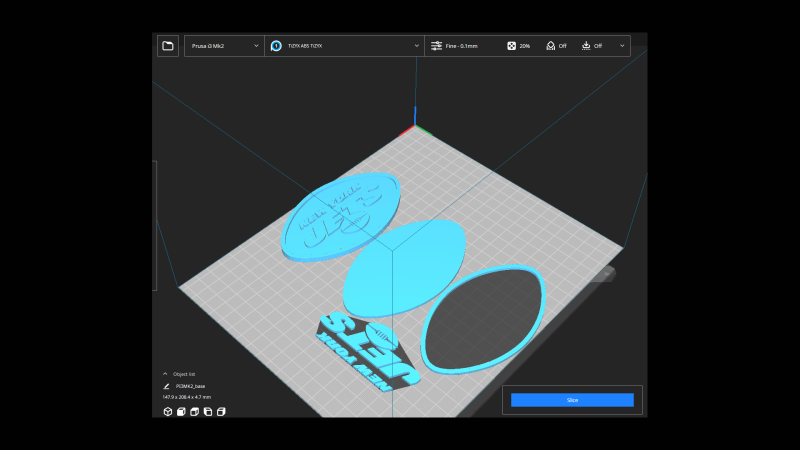800x450 pixels.
Task: Click the pencil icon beside PI3MK2_base
Action: [166, 385]
